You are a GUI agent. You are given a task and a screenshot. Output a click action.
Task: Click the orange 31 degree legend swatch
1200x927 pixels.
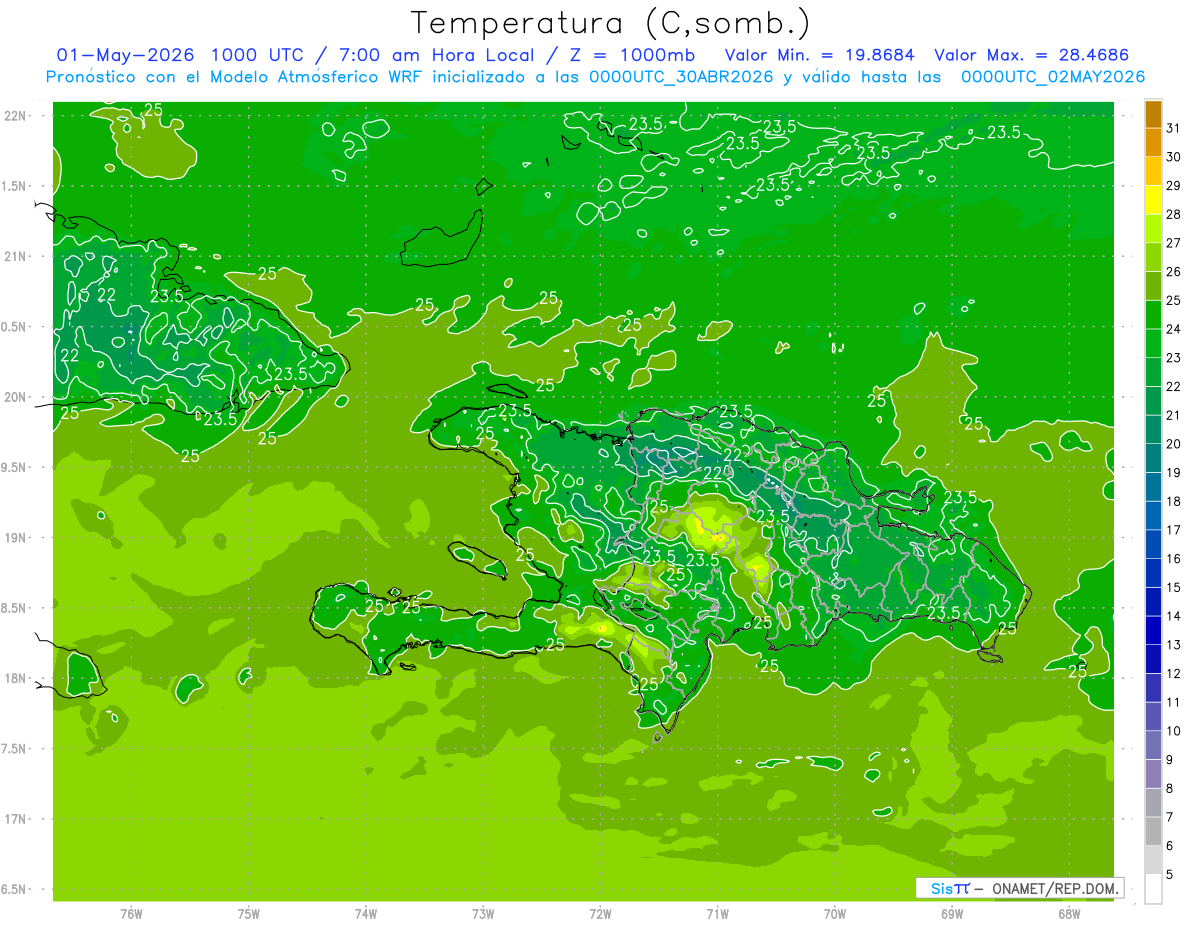1153,115
